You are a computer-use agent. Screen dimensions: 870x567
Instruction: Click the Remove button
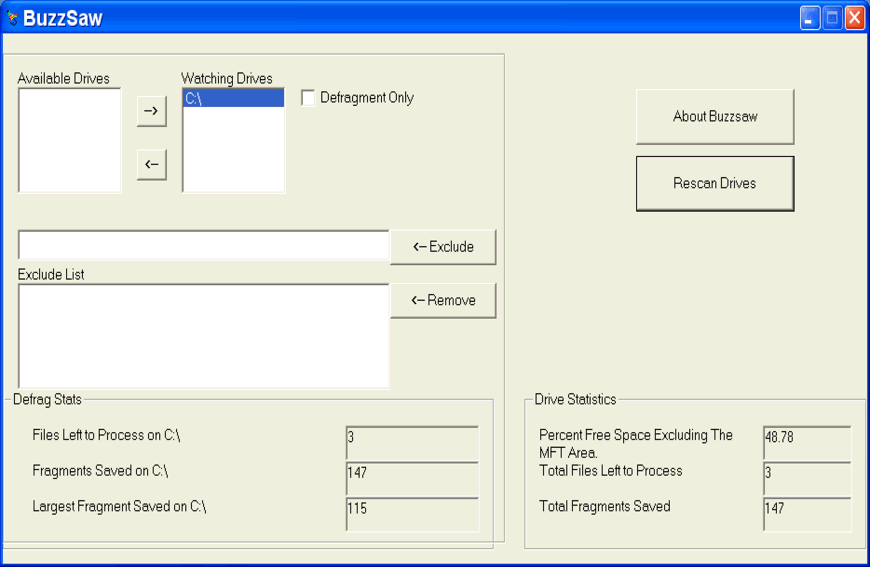pyautogui.click(x=443, y=300)
